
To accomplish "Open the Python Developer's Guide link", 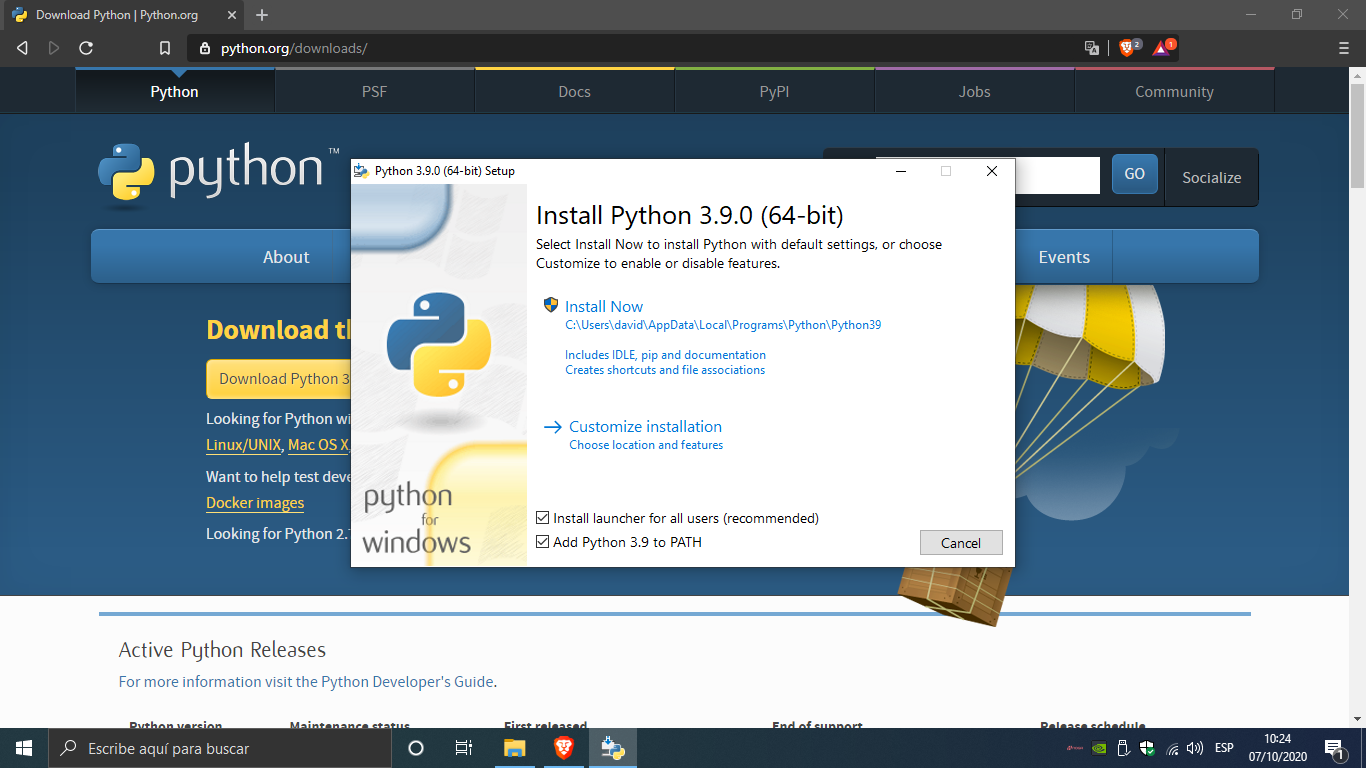I will (x=407, y=682).
